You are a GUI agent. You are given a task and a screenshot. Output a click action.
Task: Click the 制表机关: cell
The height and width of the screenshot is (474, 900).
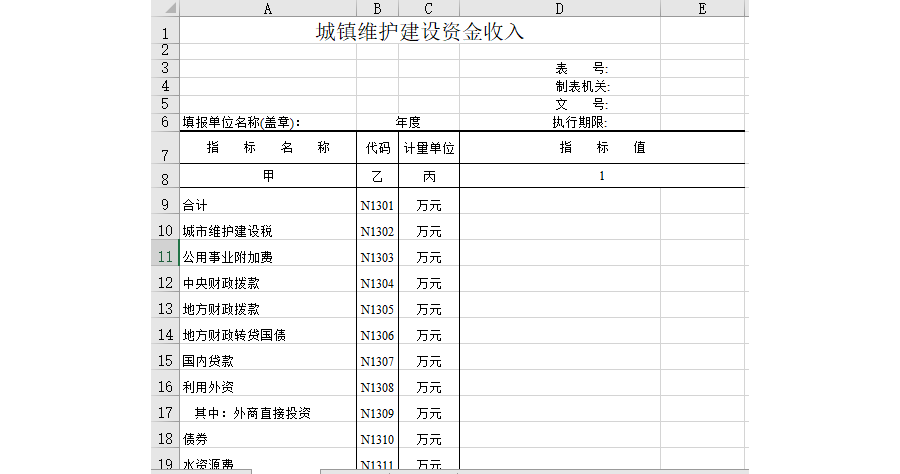(x=560, y=87)
